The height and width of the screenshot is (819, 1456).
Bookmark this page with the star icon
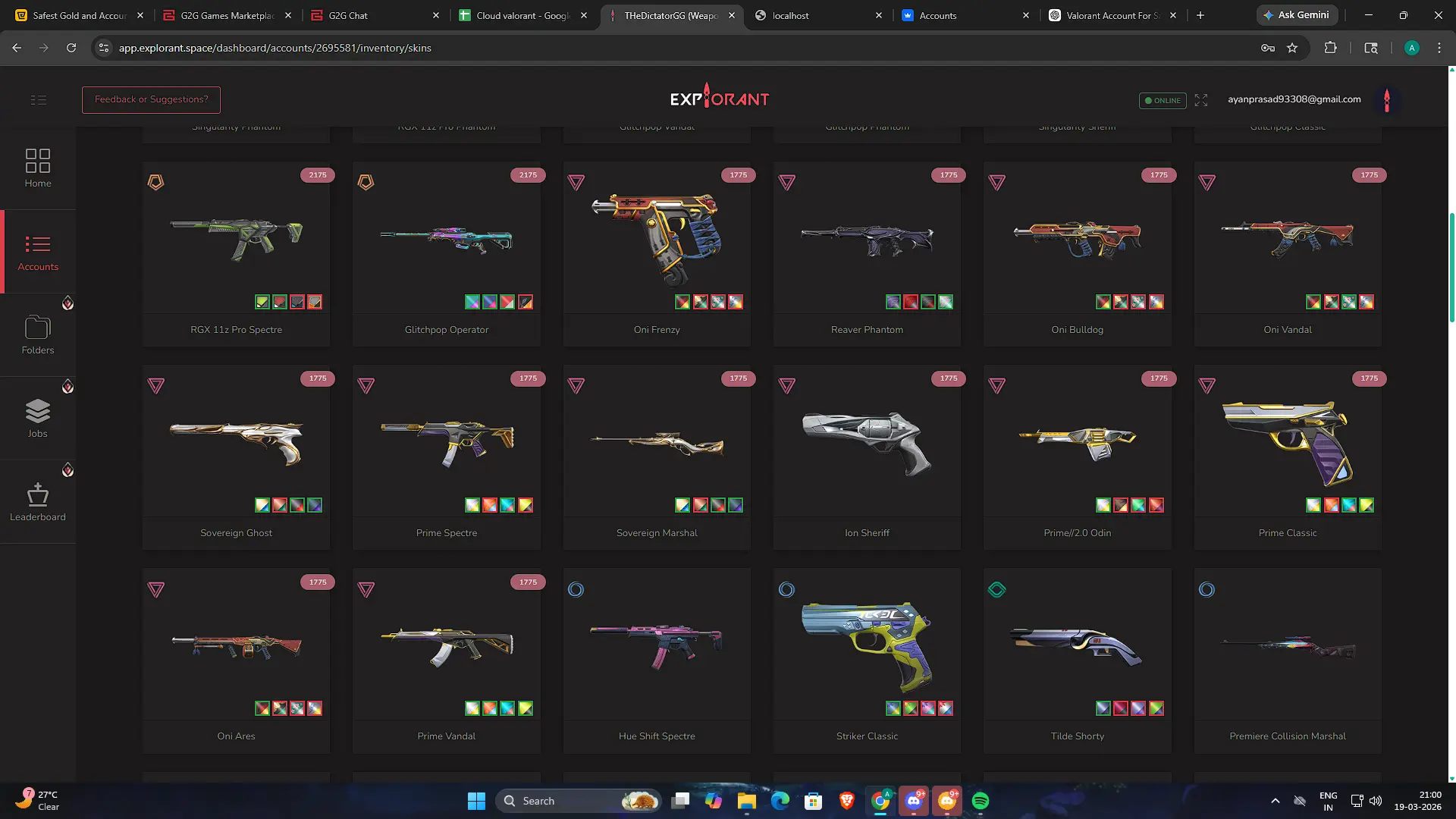(1292, 48)
